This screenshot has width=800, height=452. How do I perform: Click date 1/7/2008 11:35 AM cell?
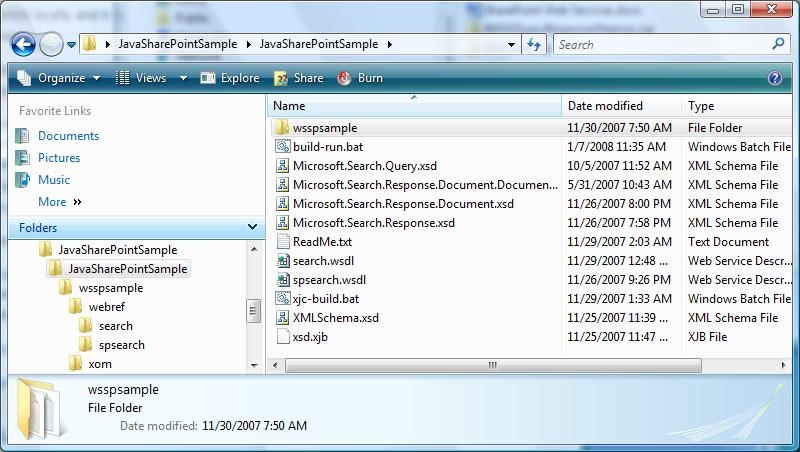[616, 146]
